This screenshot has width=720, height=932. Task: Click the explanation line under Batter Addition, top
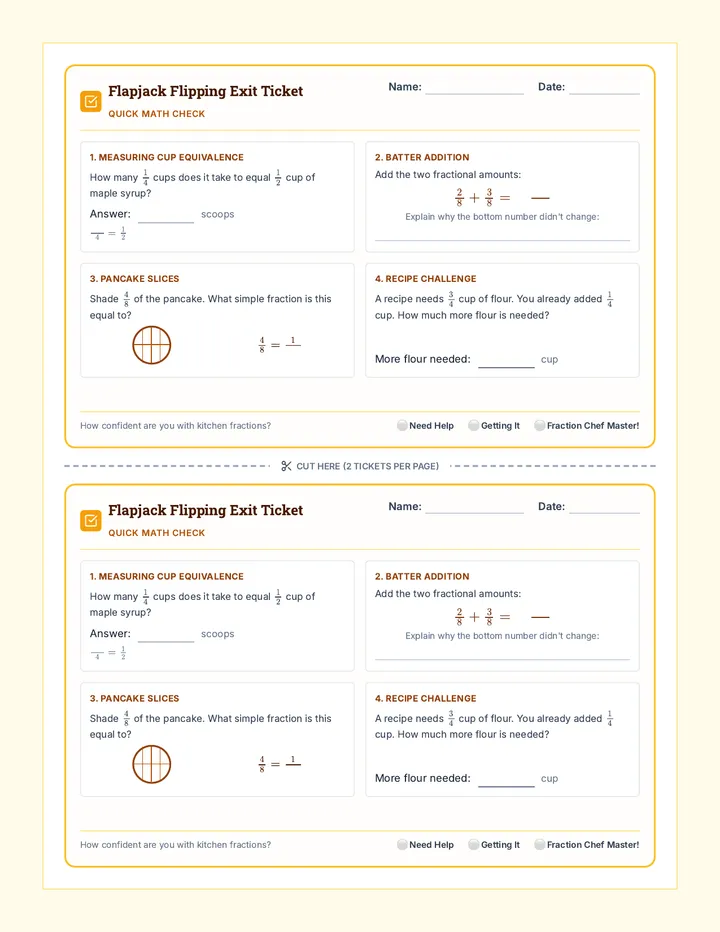pyautogui.click(x=502, y=234)
